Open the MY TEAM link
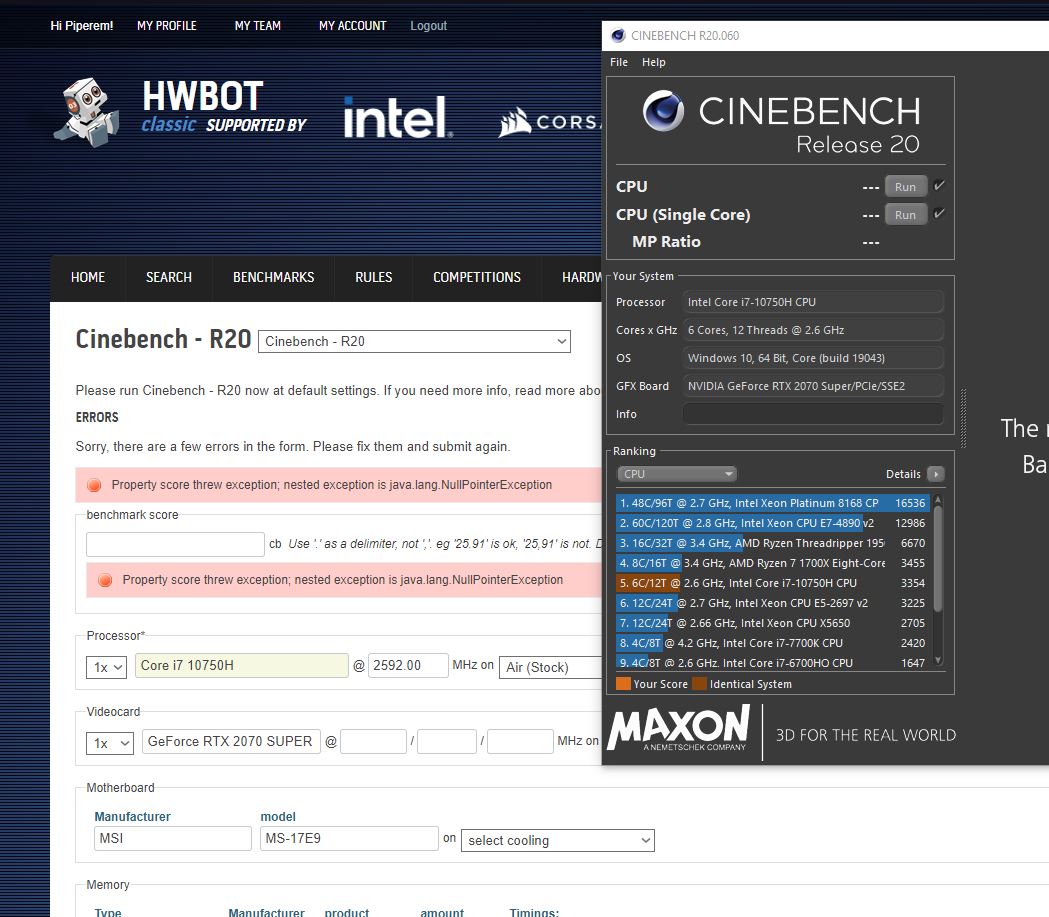The image size is (1049, 917). click(x=258, y=25)
